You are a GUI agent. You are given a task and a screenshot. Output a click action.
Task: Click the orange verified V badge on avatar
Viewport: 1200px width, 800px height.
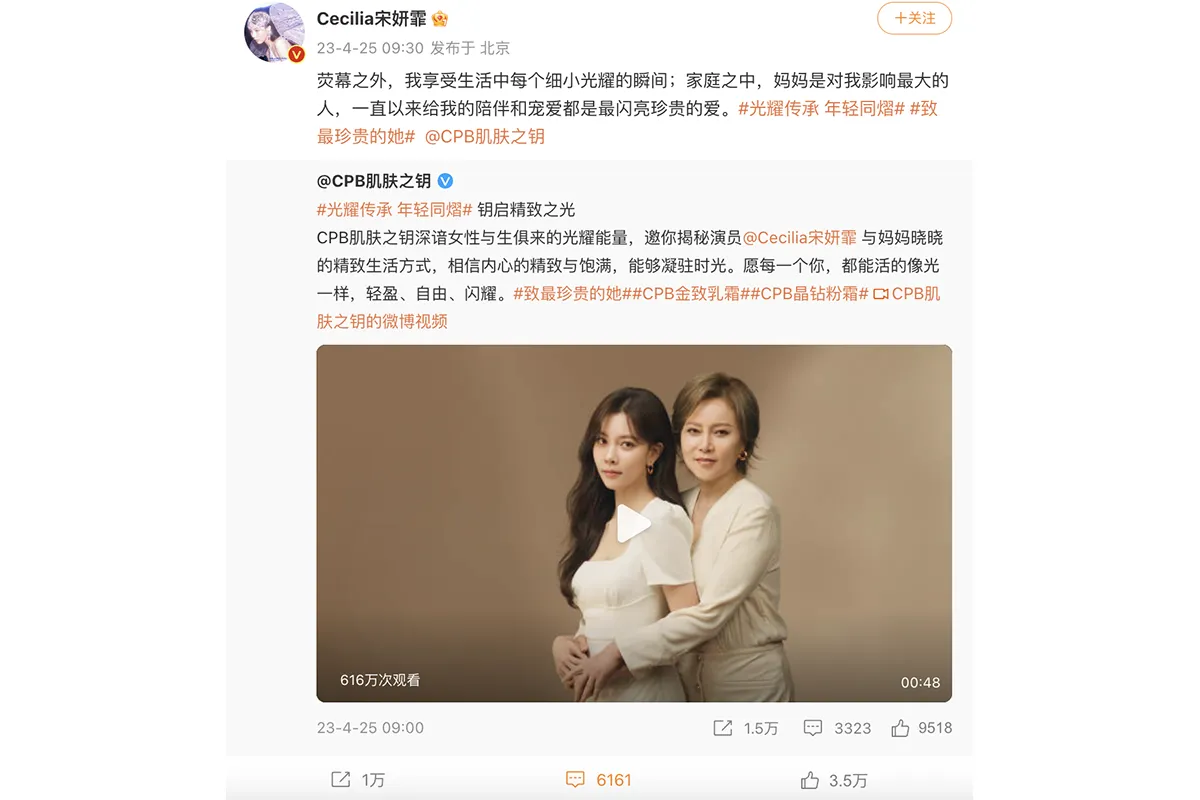point(296,54)
